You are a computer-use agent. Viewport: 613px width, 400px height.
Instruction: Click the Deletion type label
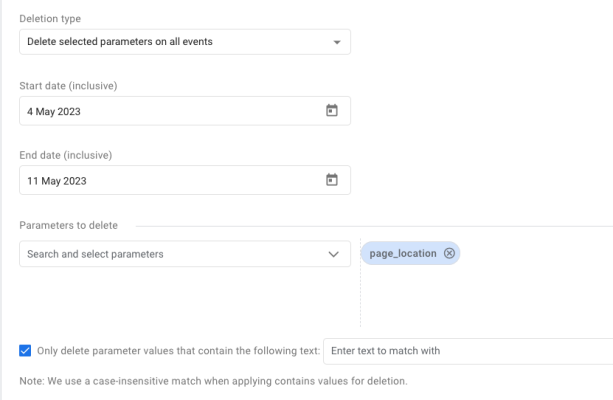click(51, 19)
